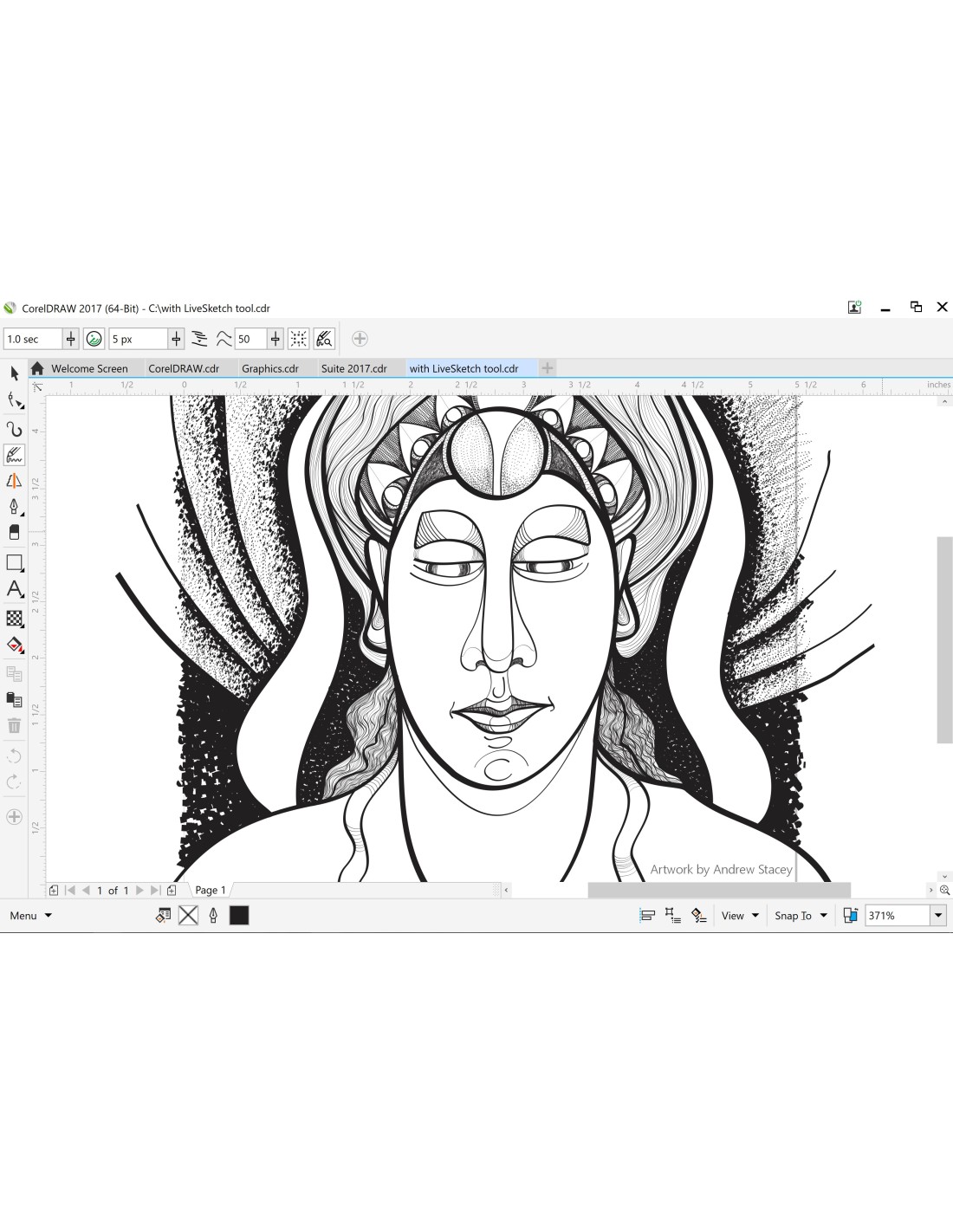The height and width of the screenshot is (1232, 953).
Task: Open the Welcome Screen tab
Action: pyautogui.click(x=88, y=368)
